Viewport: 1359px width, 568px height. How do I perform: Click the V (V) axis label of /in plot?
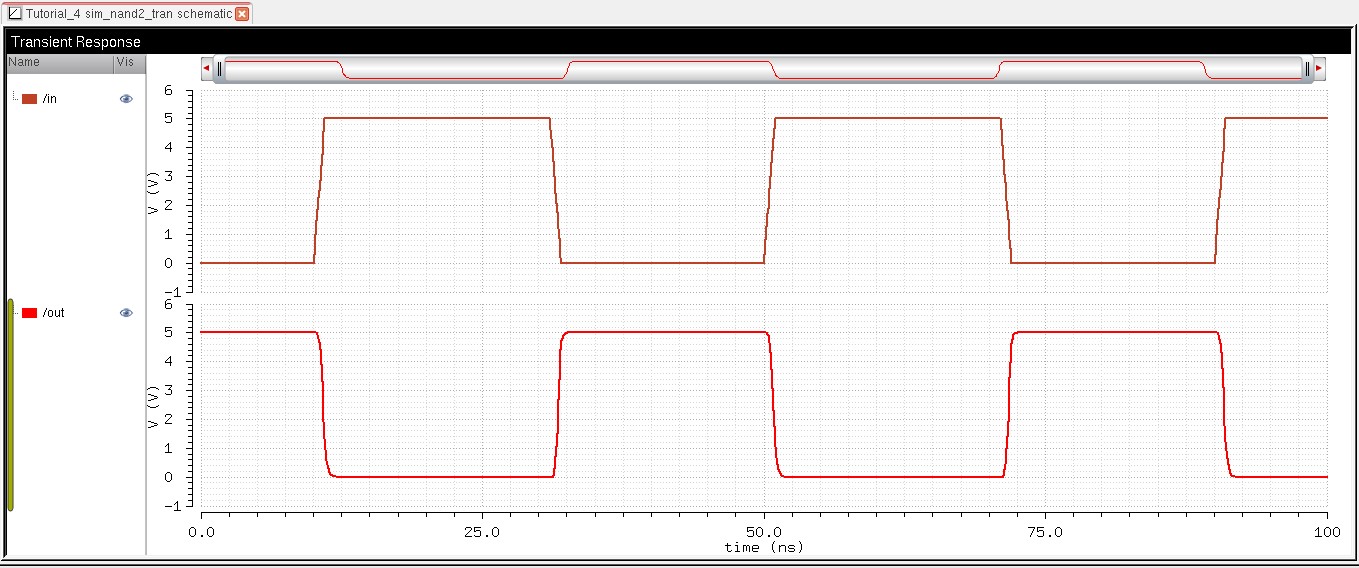tap(153, 192)
